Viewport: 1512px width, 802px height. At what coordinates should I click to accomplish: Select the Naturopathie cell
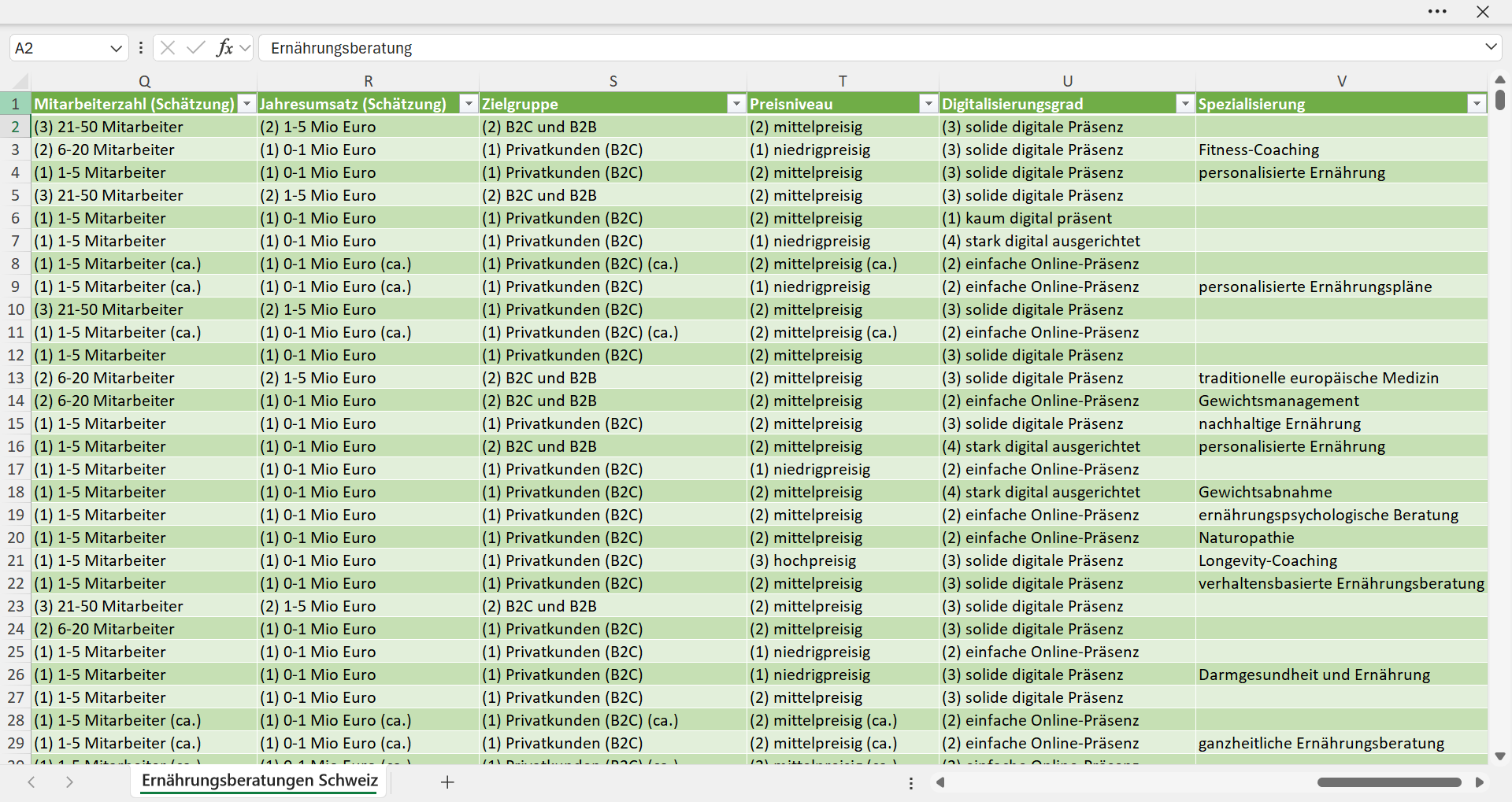[1341, 538]
